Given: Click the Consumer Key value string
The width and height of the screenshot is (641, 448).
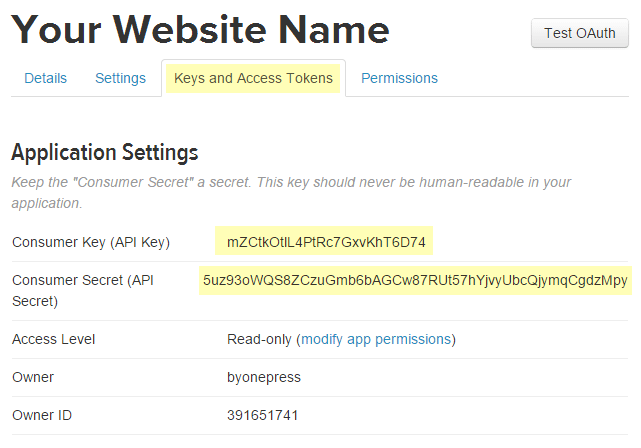Looking at the screenshot, I should coord(326,242).
